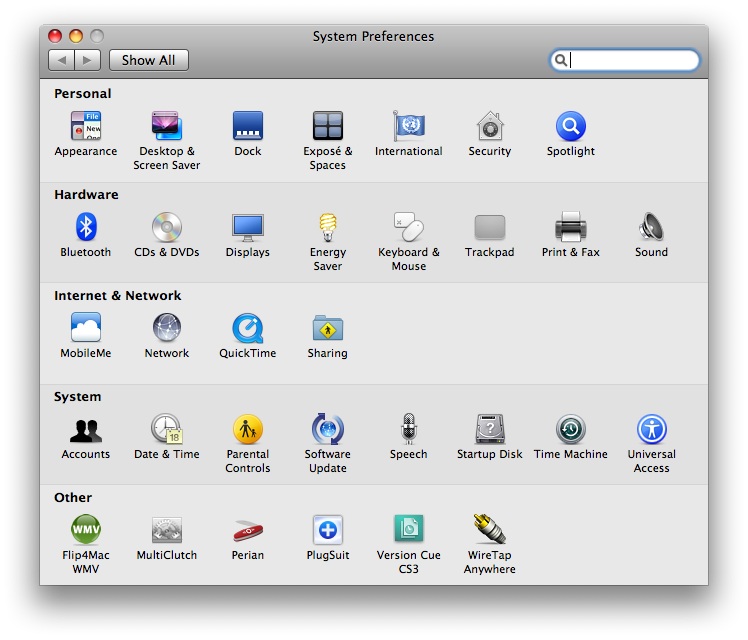The width and height of the screenshot is (748, 640).
Task: Open the Dock preferences
Action: (x=248, y=127)
